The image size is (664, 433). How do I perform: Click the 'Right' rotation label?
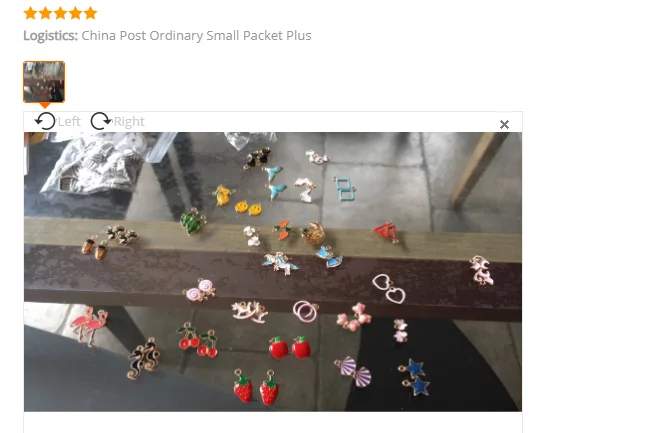129,122
